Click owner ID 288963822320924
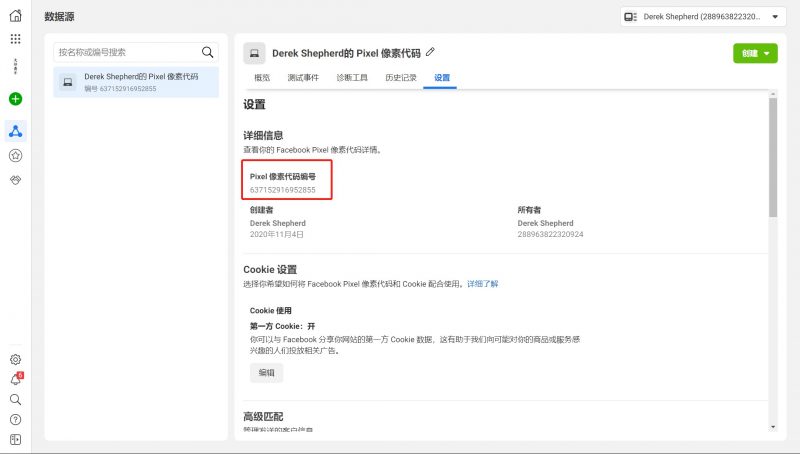Screen dimensions: 800x454 (551, 234)
